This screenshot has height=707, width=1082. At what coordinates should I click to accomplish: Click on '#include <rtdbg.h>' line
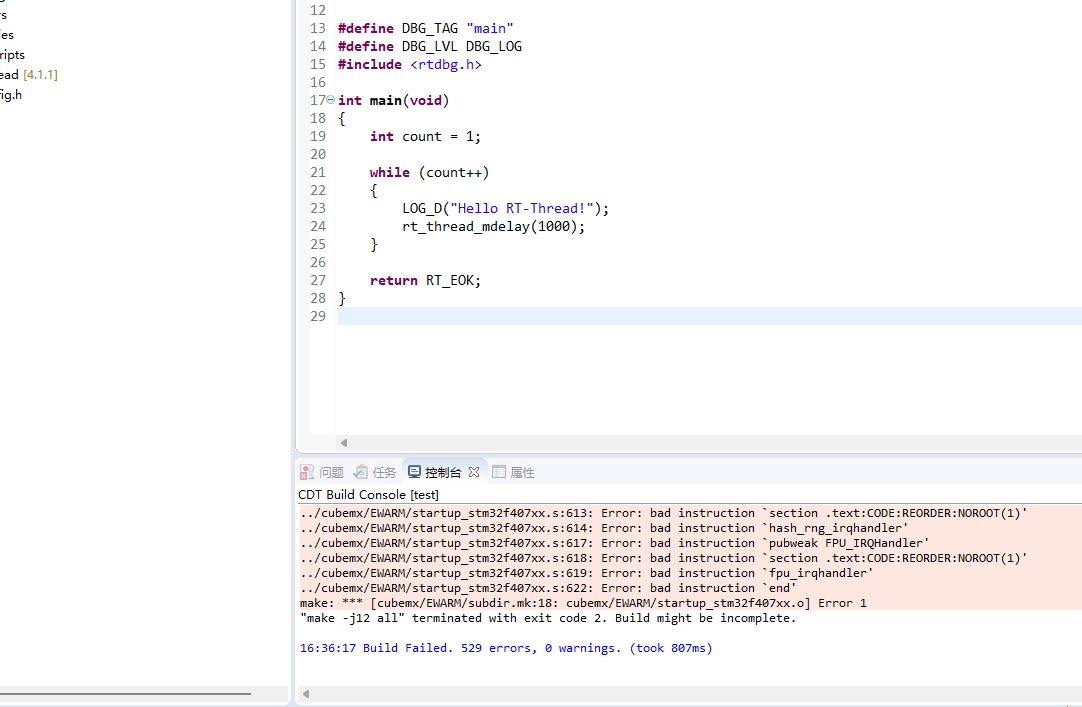(409, 64)
